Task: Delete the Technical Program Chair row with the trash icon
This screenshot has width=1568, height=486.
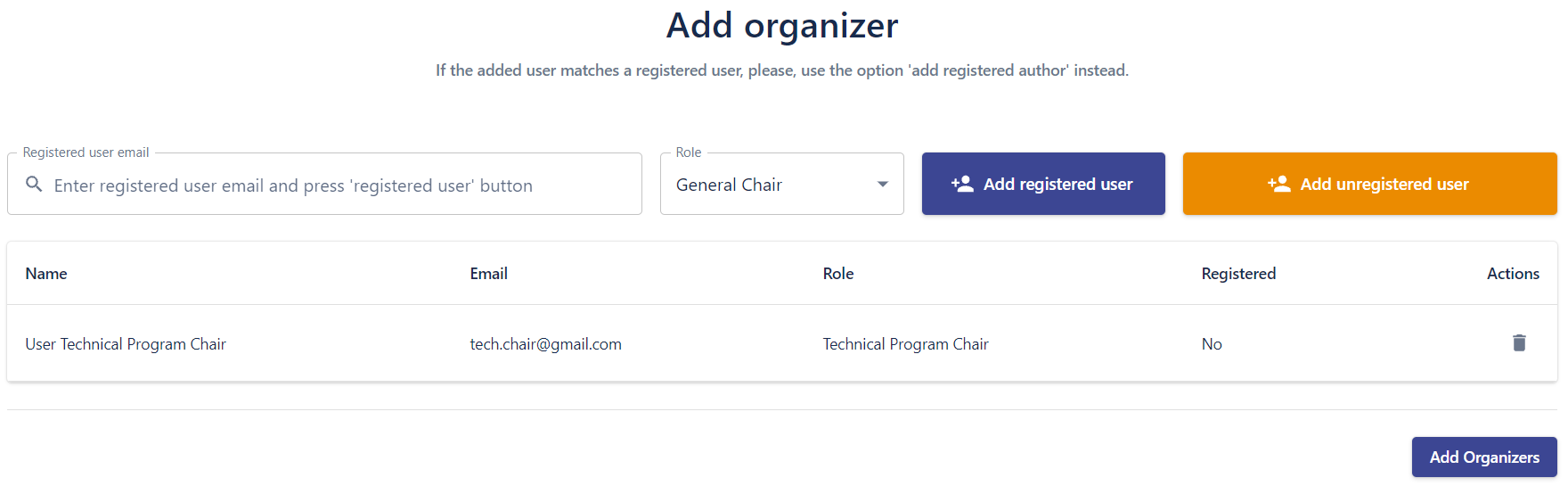Action: point(1519,343)
